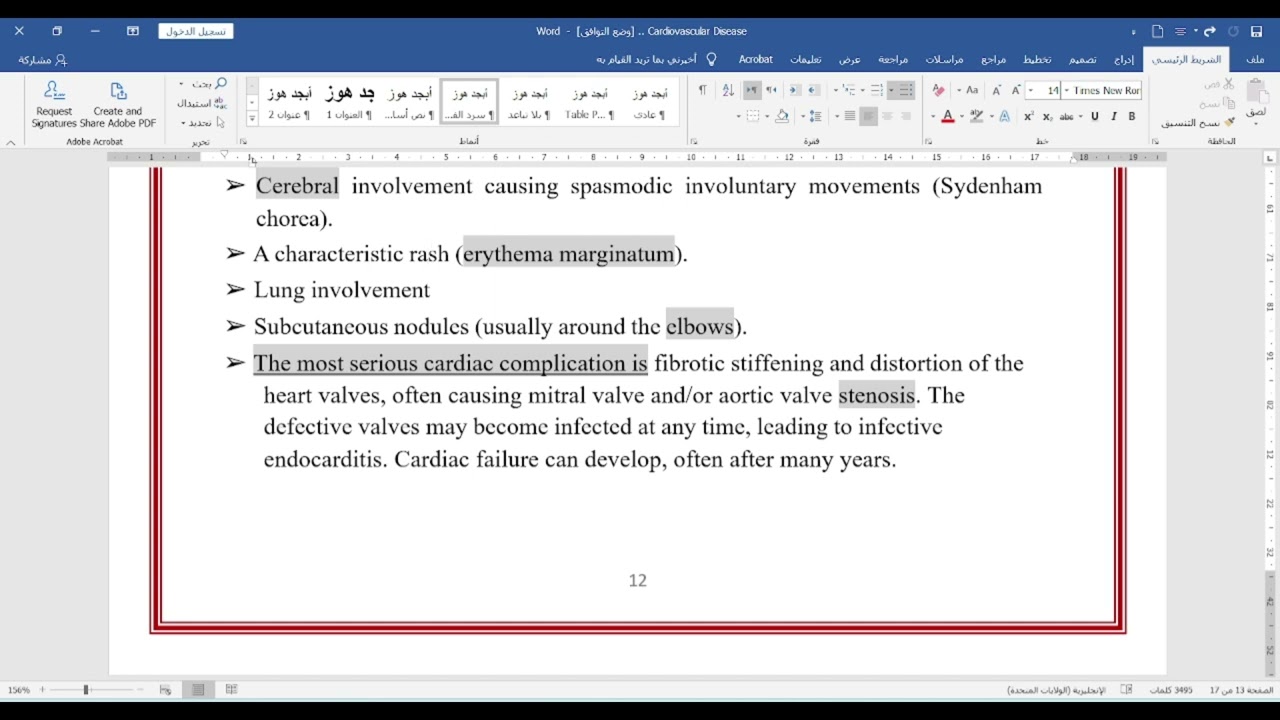
Task: Apply subscript (x₂) formatting
Action: pos(1047,117)
